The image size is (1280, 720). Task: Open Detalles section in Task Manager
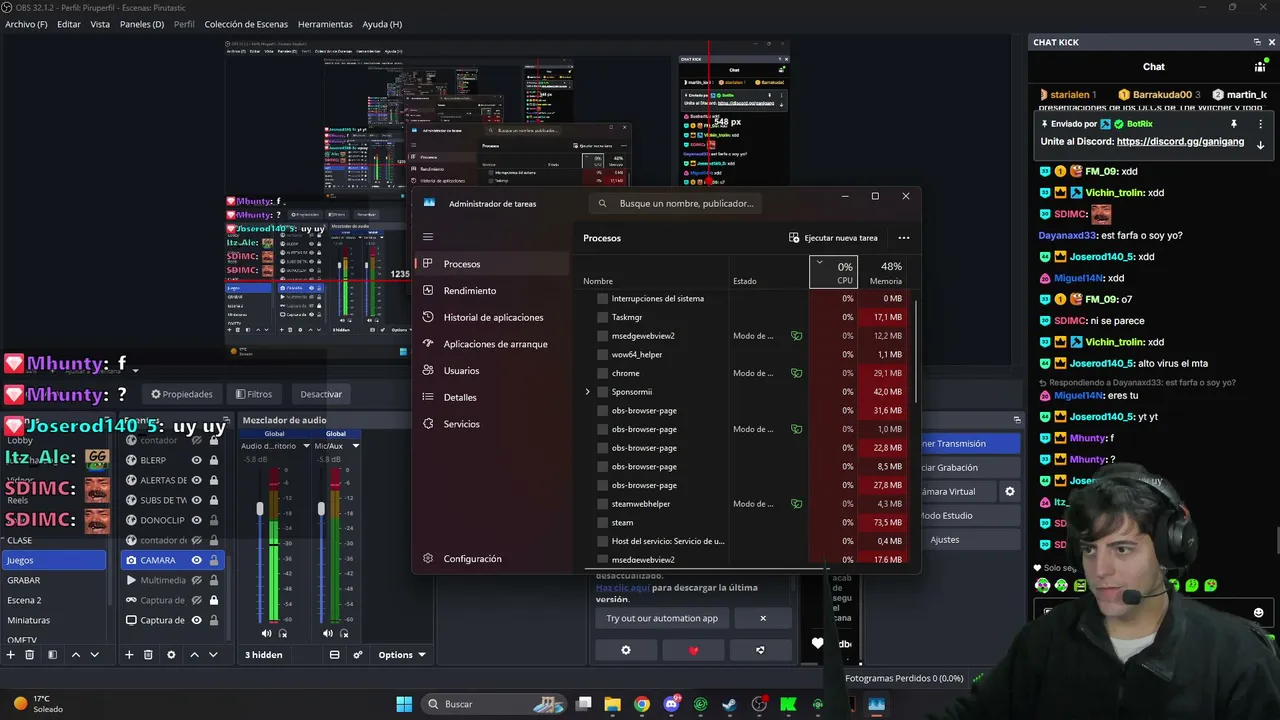460,397
